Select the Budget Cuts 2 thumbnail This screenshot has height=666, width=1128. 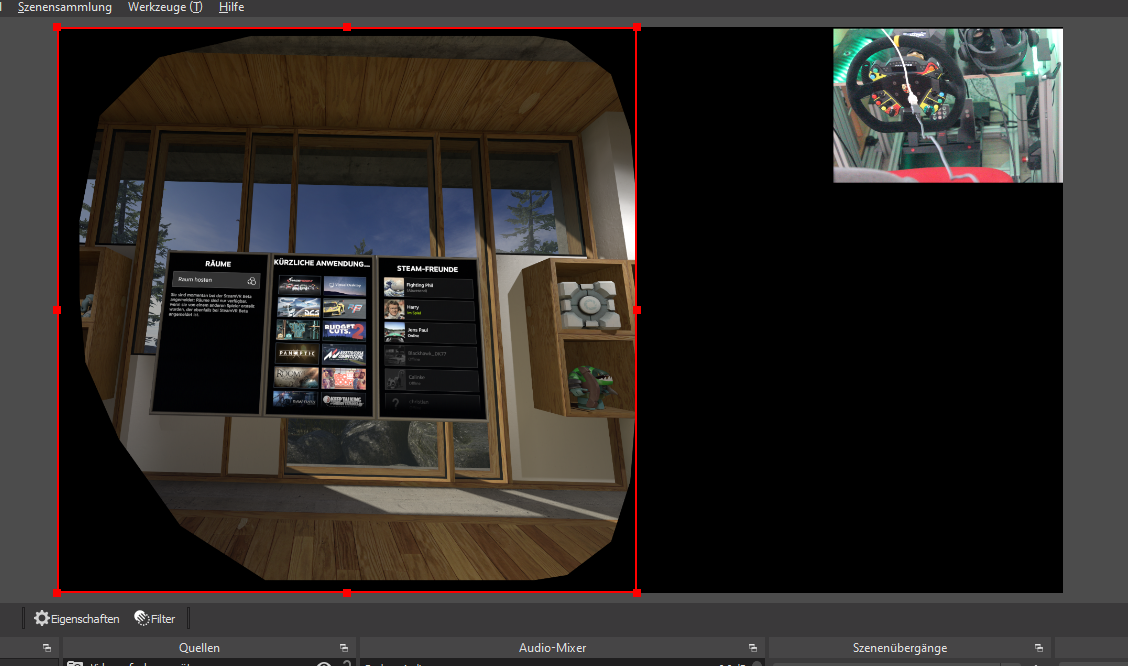344,332
